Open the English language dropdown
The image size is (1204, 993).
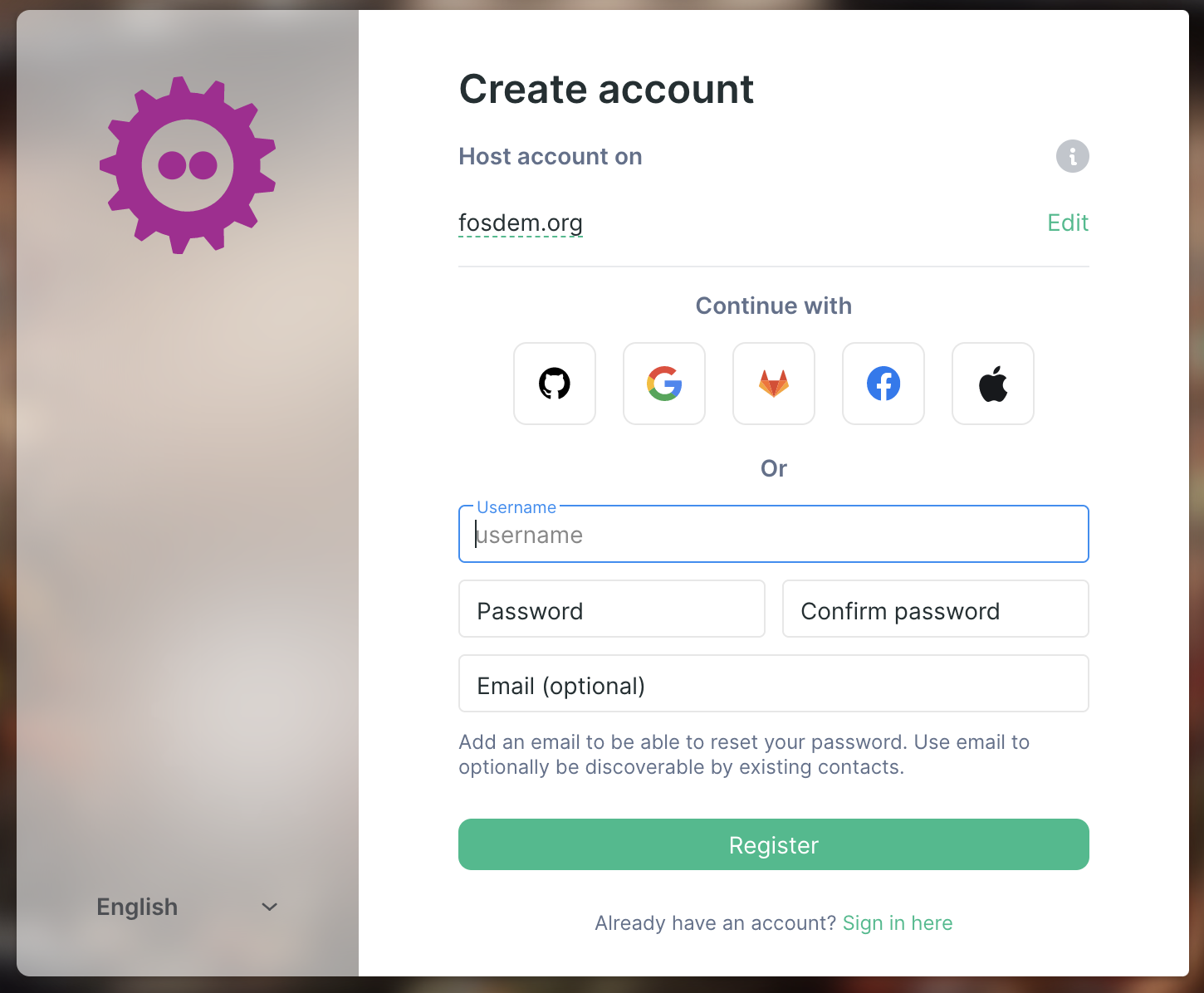tap(138, 907)
